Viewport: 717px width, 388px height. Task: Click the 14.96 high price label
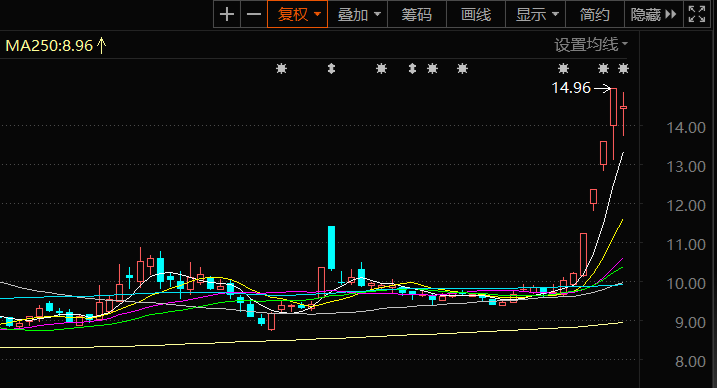point(571,88)
